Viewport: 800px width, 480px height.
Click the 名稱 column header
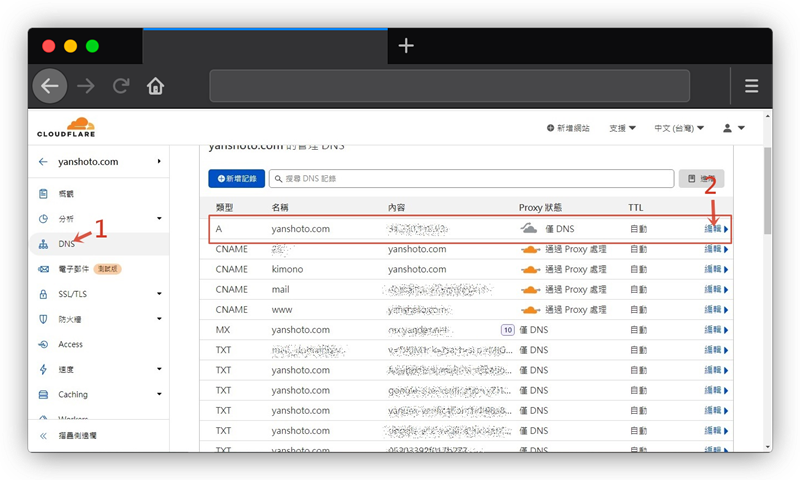(280, 208)
